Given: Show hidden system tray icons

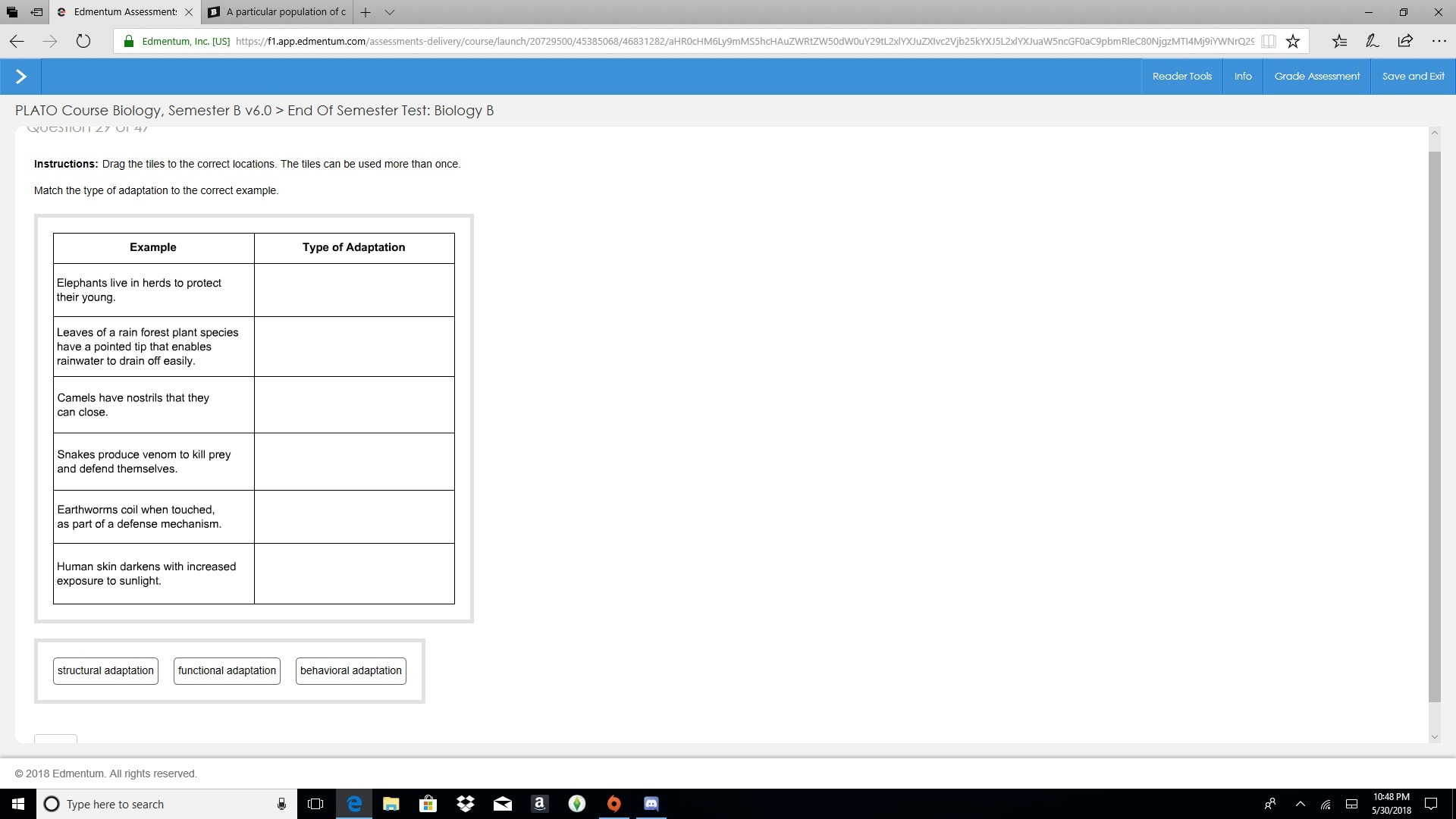Looking at the screenshot, I should click(1301, 804).
